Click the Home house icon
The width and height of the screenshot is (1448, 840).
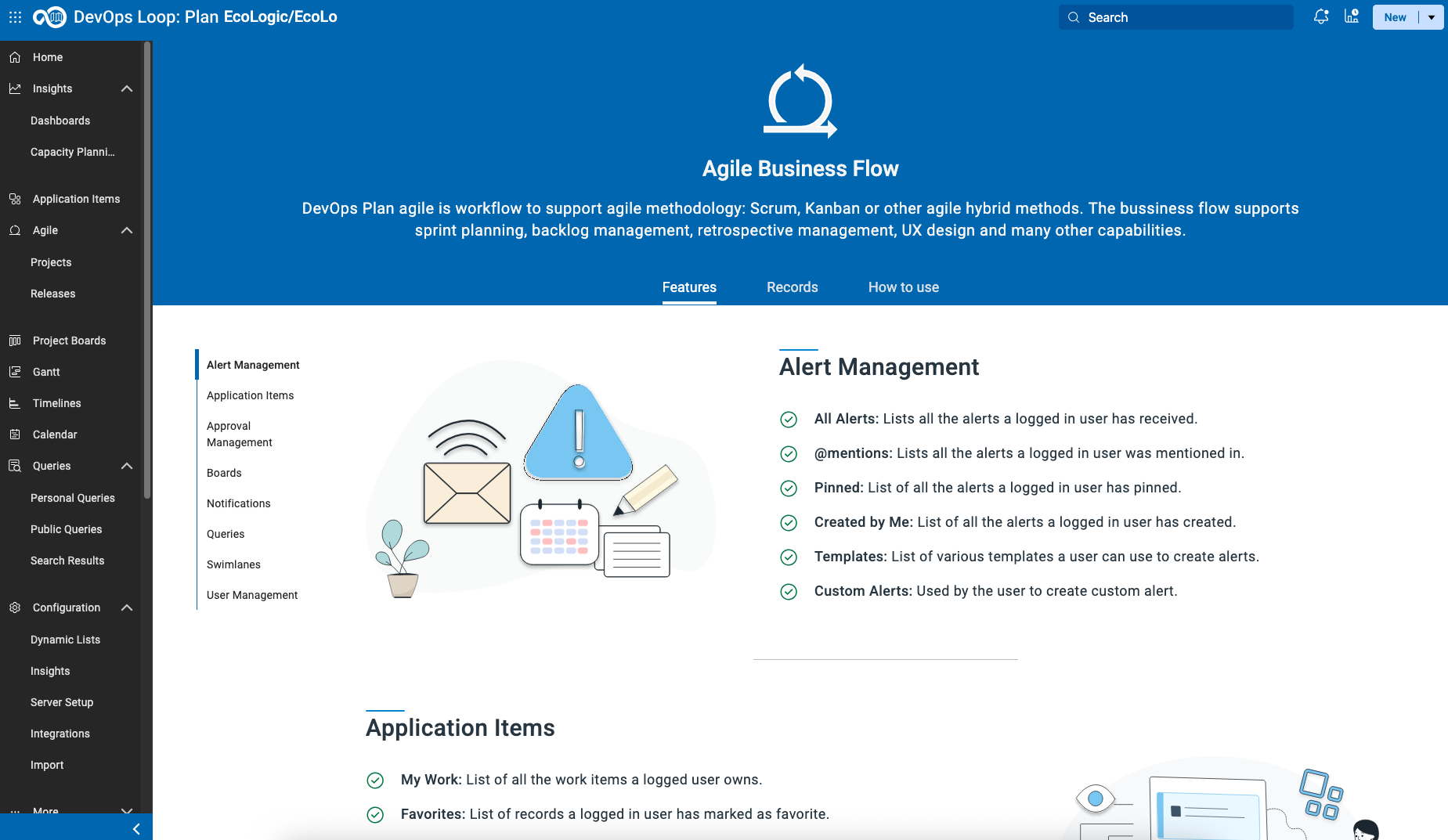[x=15, y=57]
